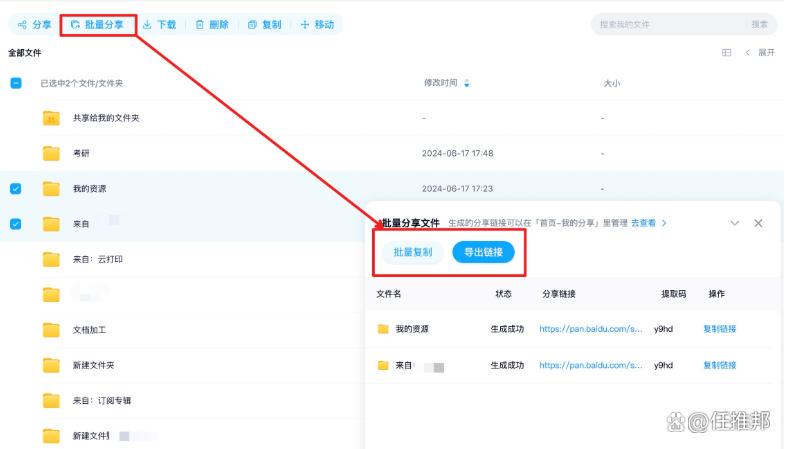
Task: Uncheck the 来自 folder checkbox below 我的资源
Action: [15, 224]
